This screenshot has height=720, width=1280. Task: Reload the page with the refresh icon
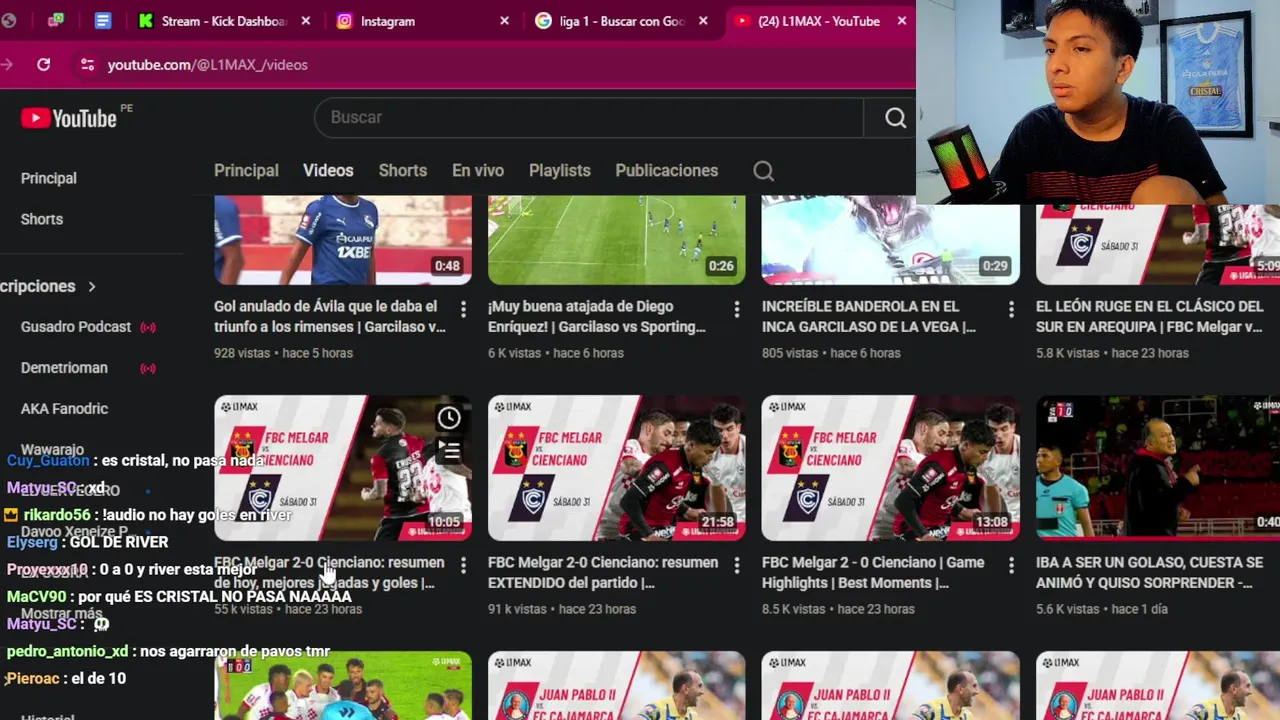[43, 64]
